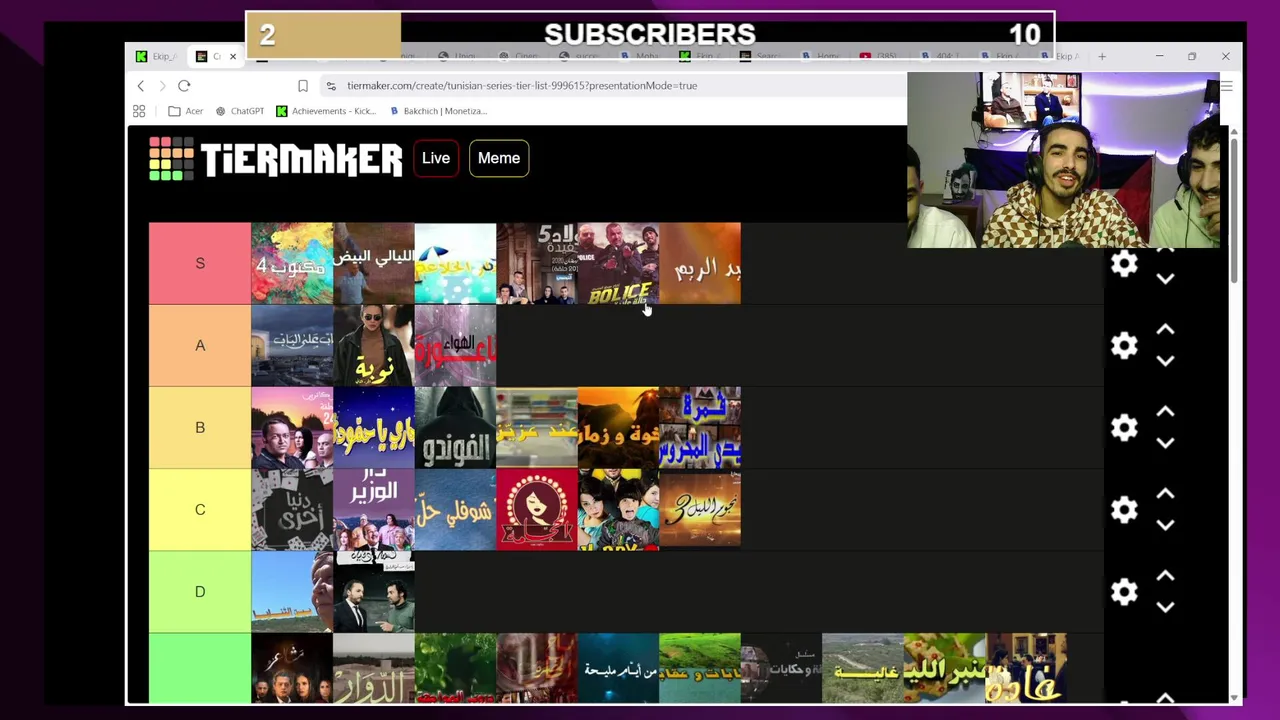Select نجوم الليل 3 poster in tier C
This screenshot has height=720, width=1280.
point(700,510)
